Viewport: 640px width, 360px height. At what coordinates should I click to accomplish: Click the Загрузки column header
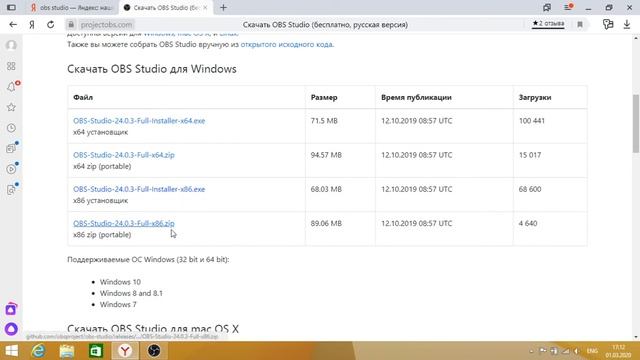coord(535,98)
